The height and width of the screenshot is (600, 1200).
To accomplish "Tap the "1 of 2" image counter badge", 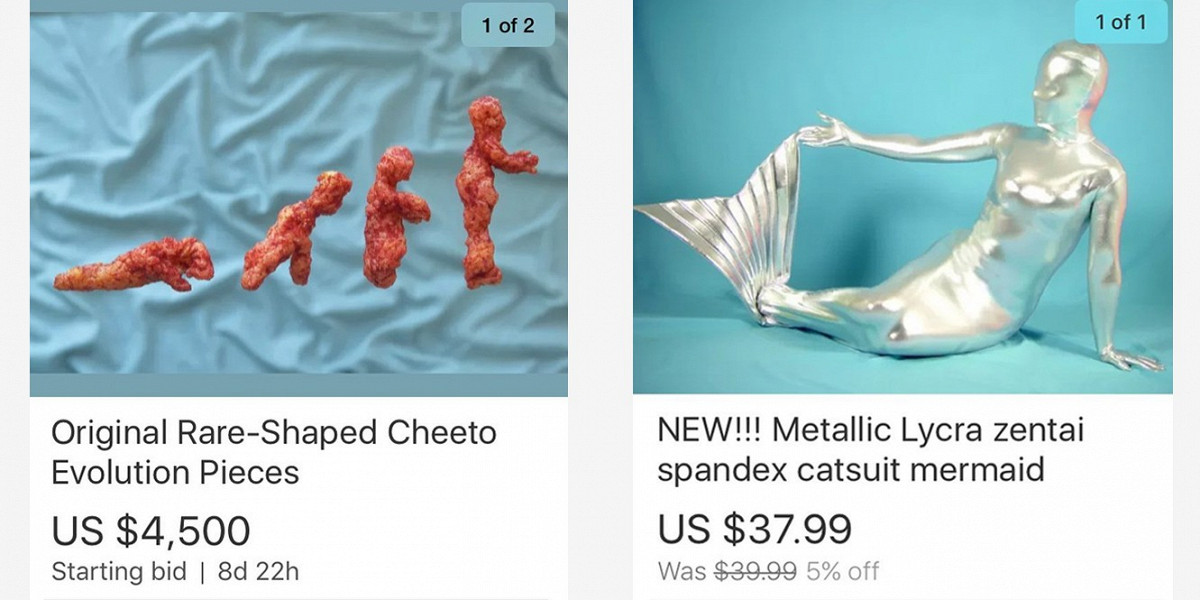I will 508,26.
